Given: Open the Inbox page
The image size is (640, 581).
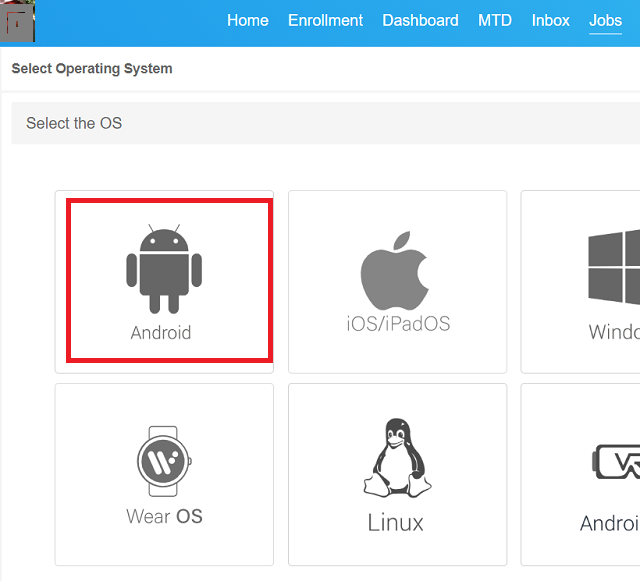Looking at the screenshot, I should point(550,20).
